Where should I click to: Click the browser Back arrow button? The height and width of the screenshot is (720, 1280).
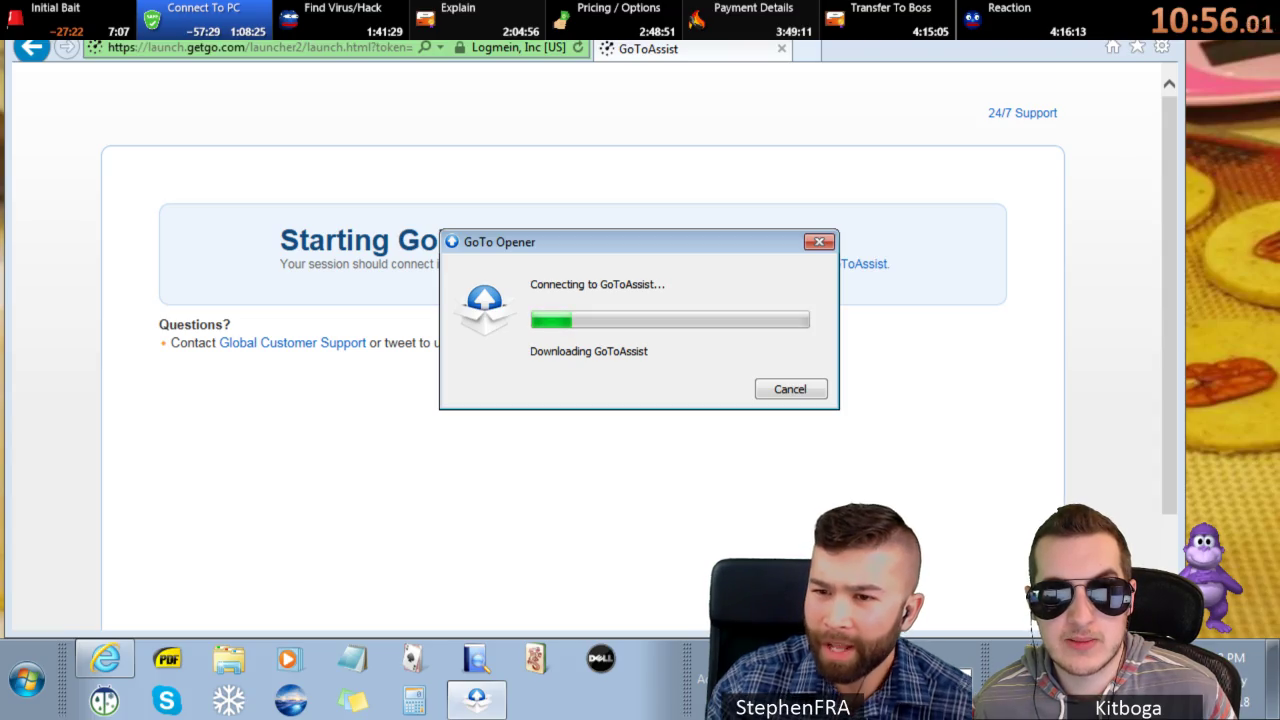[32, 47]
